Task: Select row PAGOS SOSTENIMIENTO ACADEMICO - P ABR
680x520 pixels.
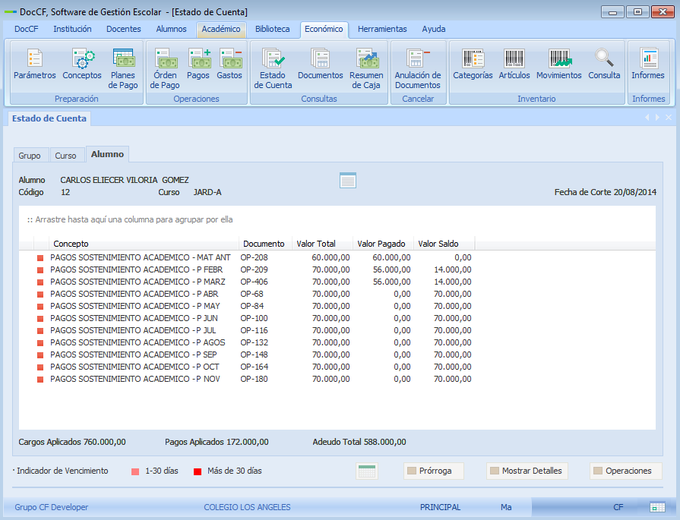Action: [x=247, y=294]
